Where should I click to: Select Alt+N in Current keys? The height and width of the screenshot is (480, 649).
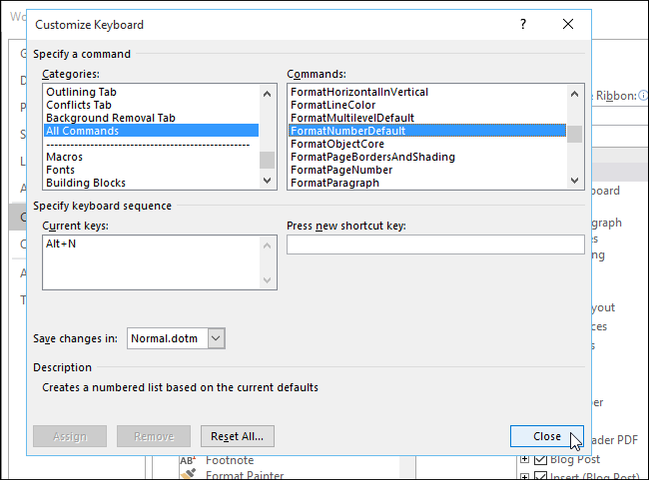(x=61, y=244)
